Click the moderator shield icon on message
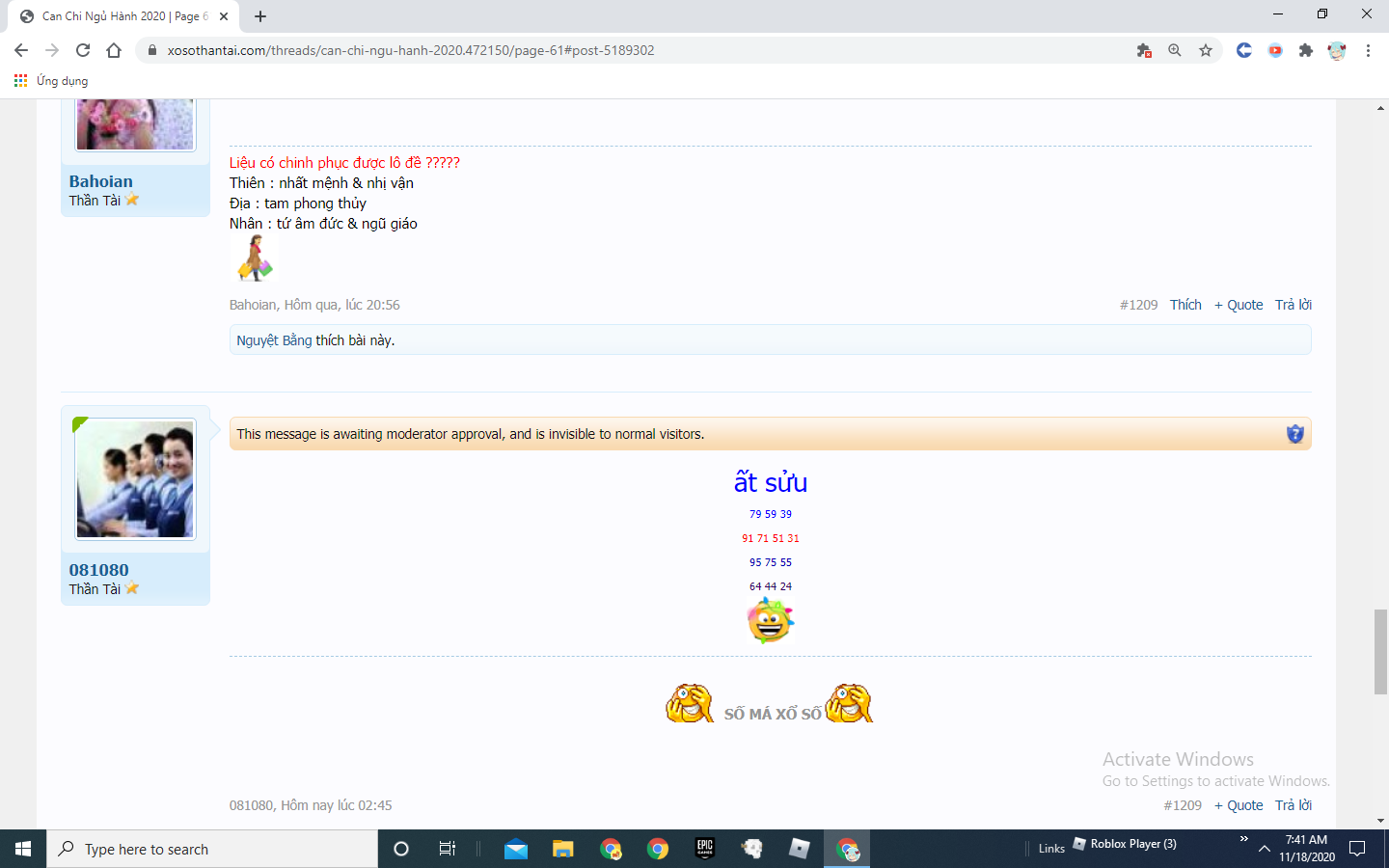1389x868 pixels. (1294, 434)
